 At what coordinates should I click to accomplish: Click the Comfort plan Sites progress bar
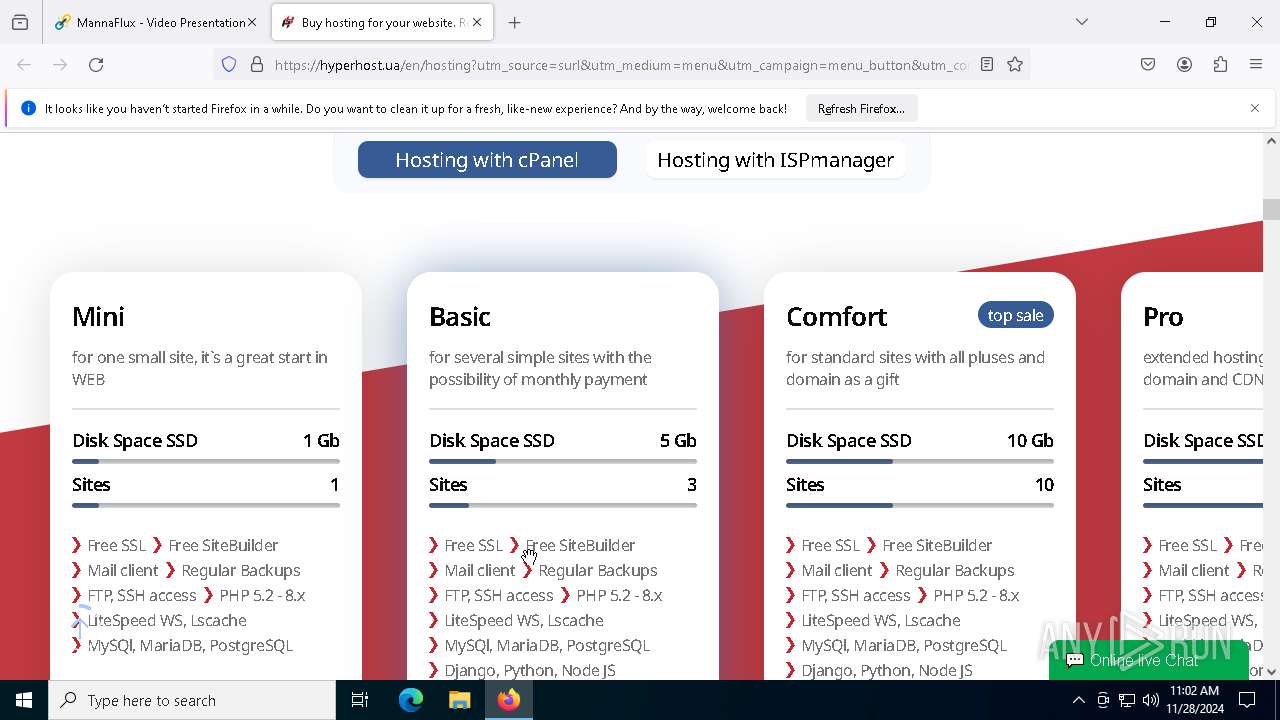click(920, 505)
